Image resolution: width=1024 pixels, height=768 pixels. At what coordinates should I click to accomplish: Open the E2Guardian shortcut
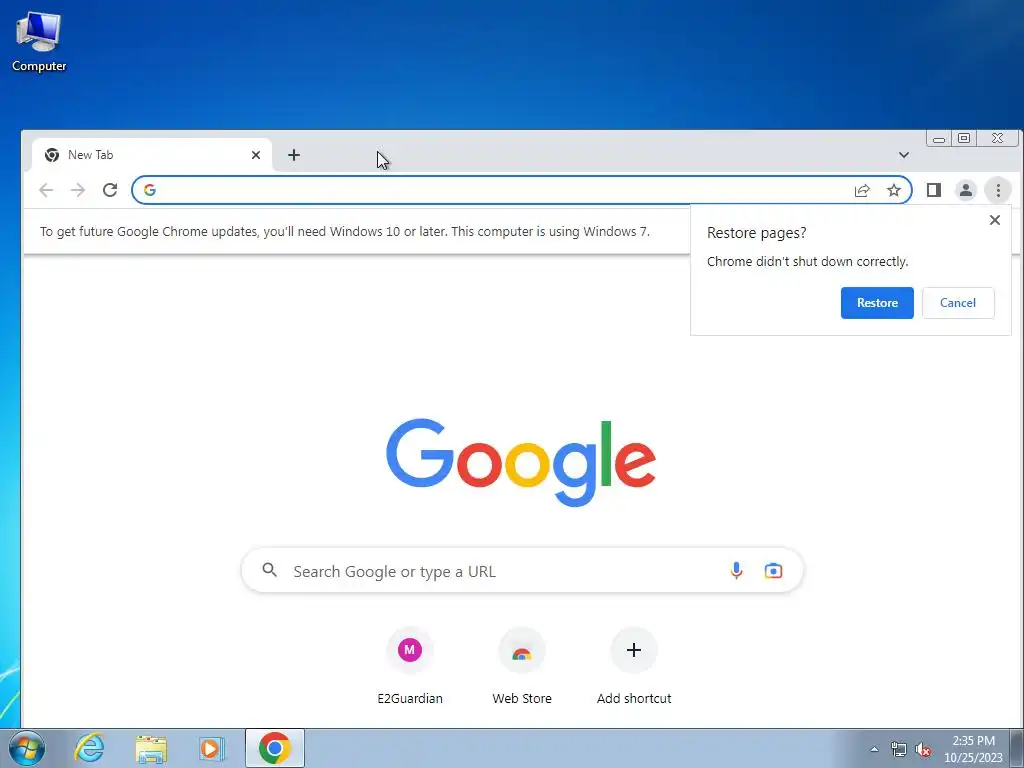coord(410,666)
